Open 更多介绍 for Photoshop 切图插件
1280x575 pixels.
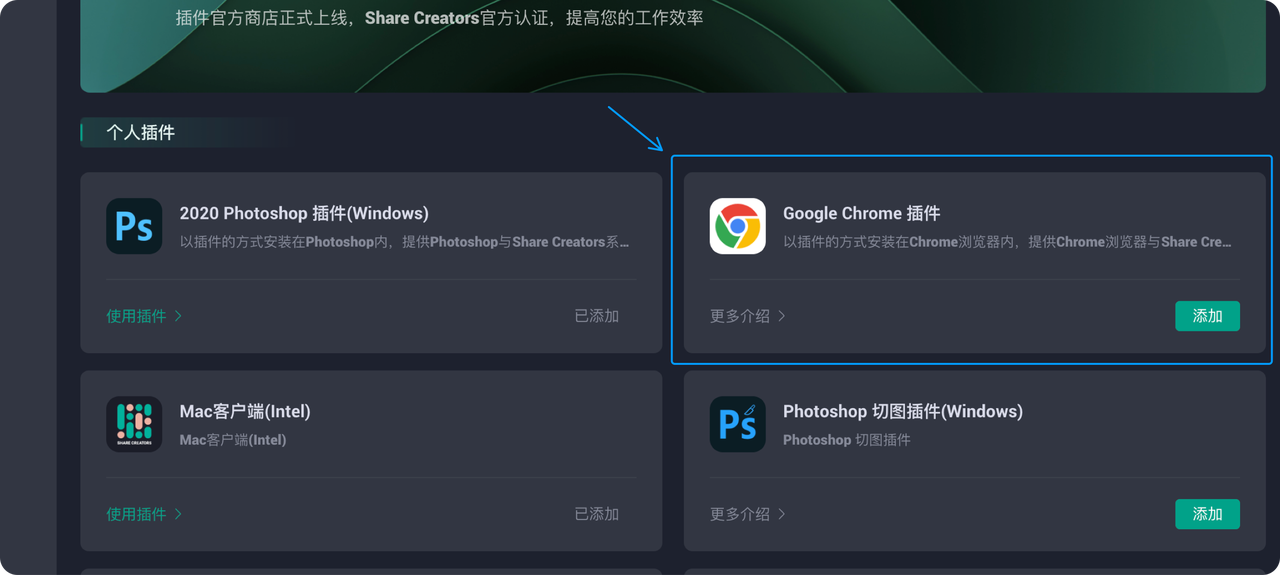pos(748,514)
